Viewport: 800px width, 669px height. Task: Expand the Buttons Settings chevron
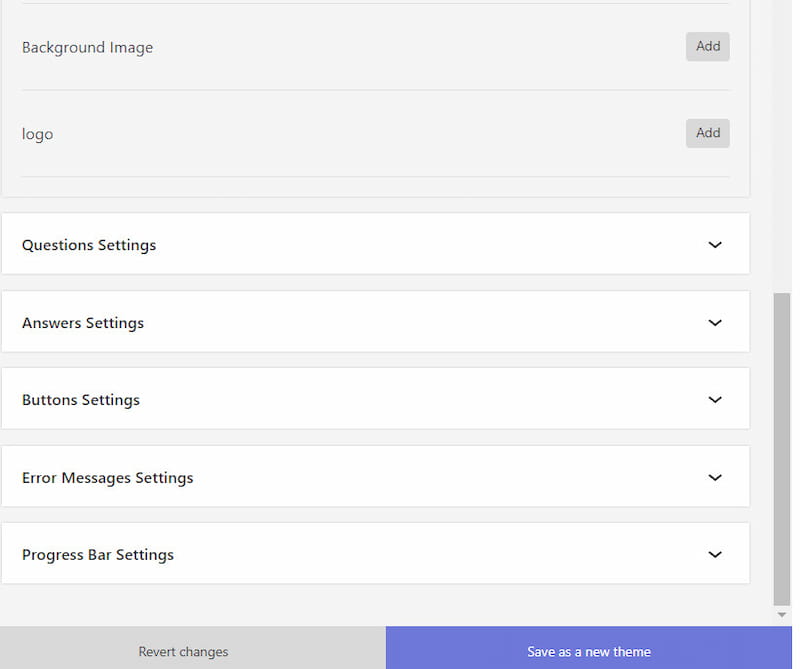tap(715, 400)
